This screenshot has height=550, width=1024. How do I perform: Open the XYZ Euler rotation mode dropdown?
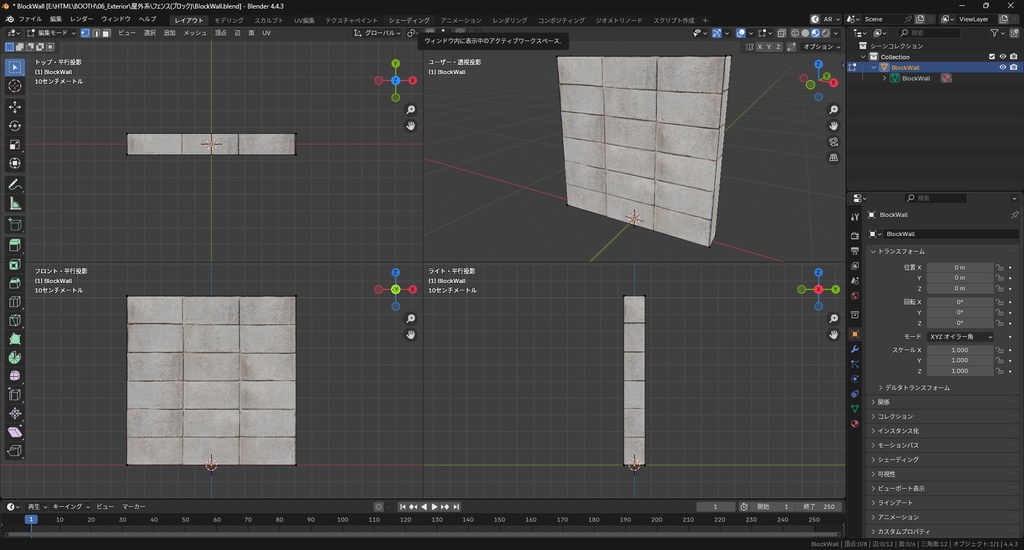(x=961, y=337)
